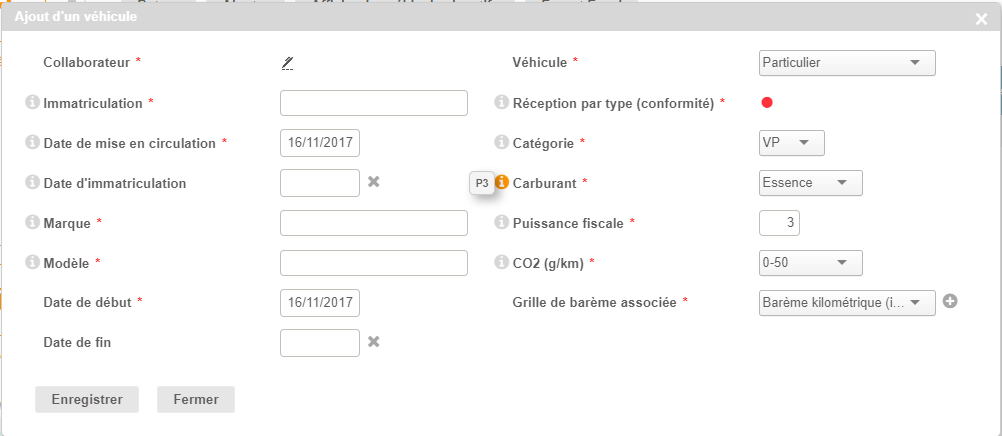Focus the Immatriculation text field
Viewport: 1002px width, 436px height.
click(x=374, y=103)
